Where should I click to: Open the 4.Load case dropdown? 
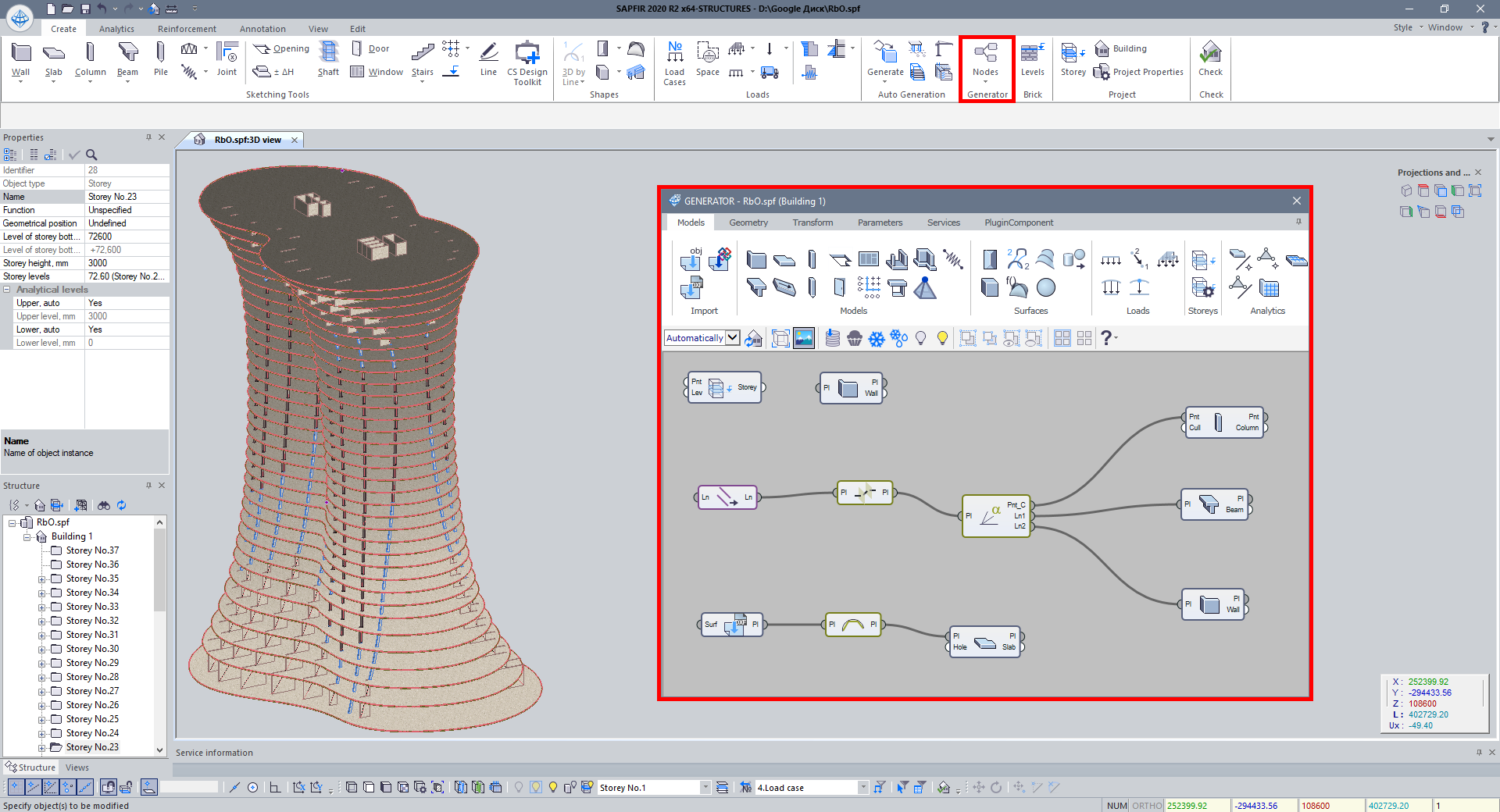point(863,788)
